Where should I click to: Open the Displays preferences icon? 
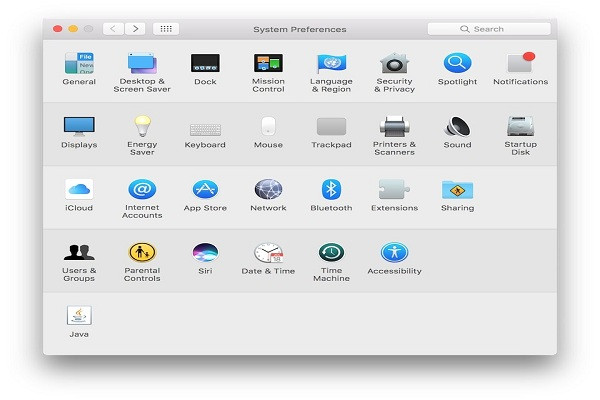point(79,126)
